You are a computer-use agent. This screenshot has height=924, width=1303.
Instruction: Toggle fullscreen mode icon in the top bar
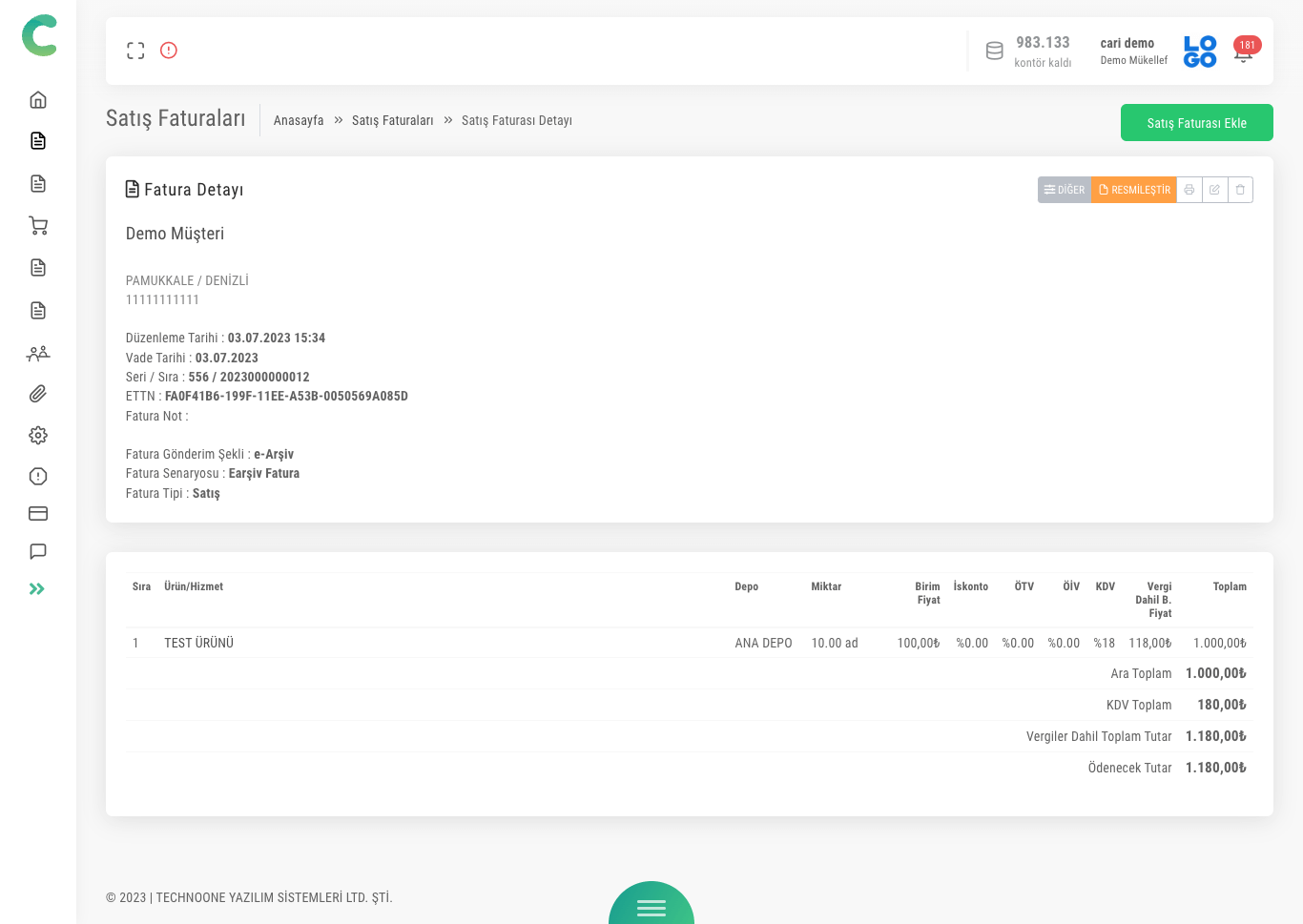tap(135, 51)
